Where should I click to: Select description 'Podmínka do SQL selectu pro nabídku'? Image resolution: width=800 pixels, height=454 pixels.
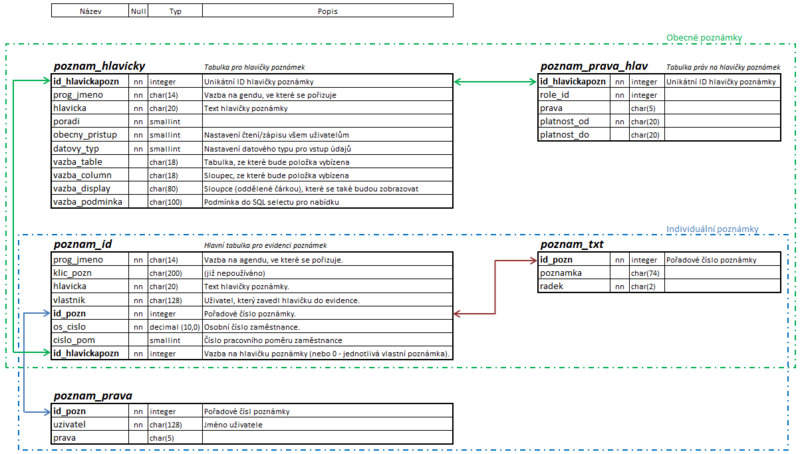271,202
